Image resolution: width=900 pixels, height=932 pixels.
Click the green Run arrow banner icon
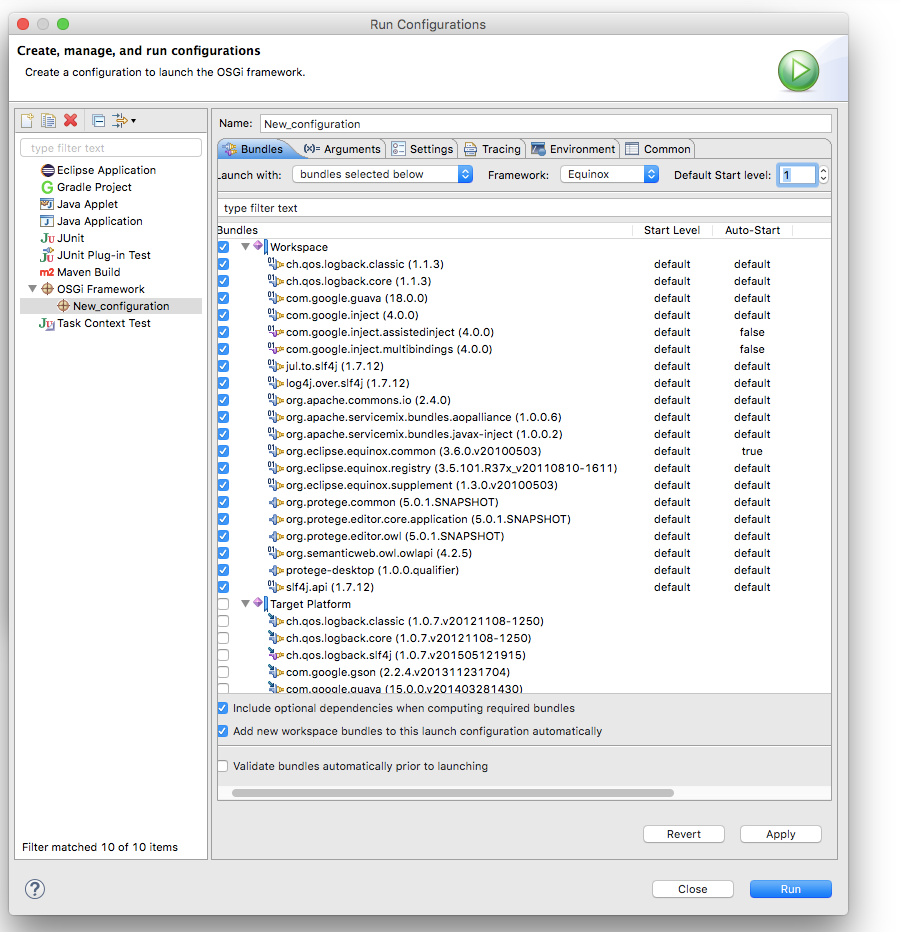click(798, 71)
